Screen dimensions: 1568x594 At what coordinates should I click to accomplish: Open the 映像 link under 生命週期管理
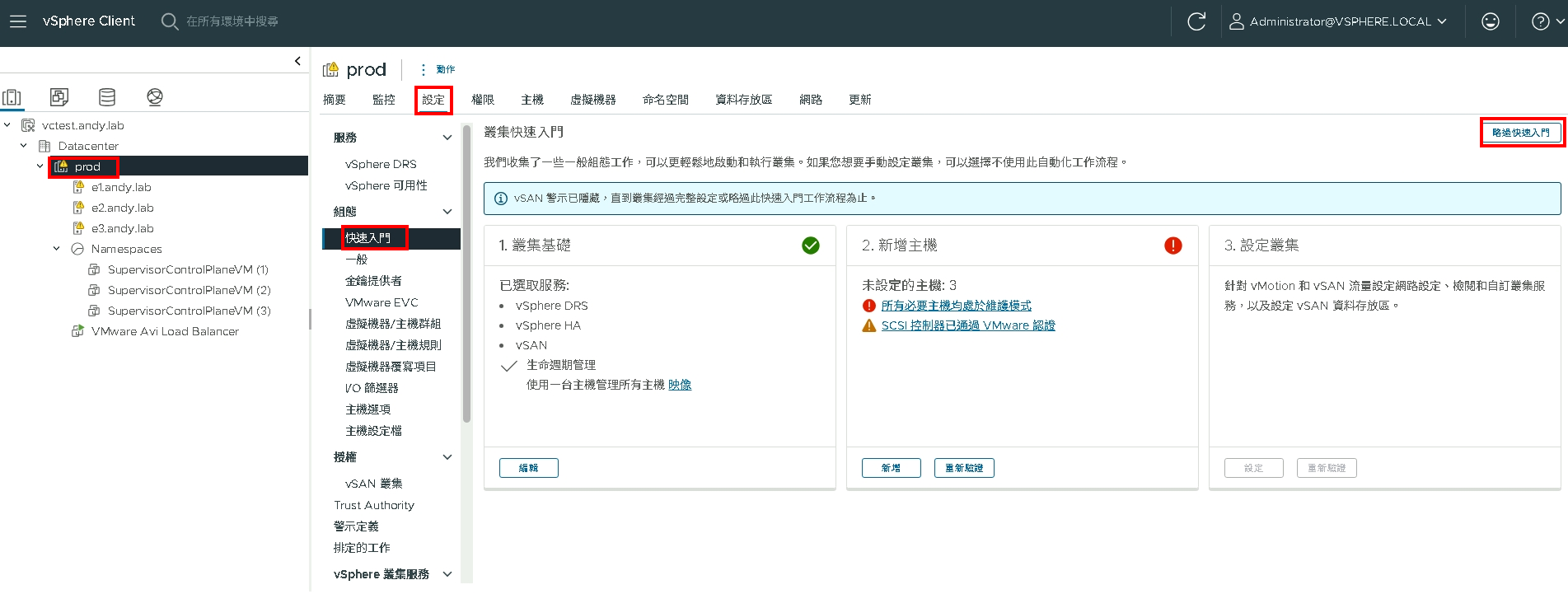click(x=680, y=385)
